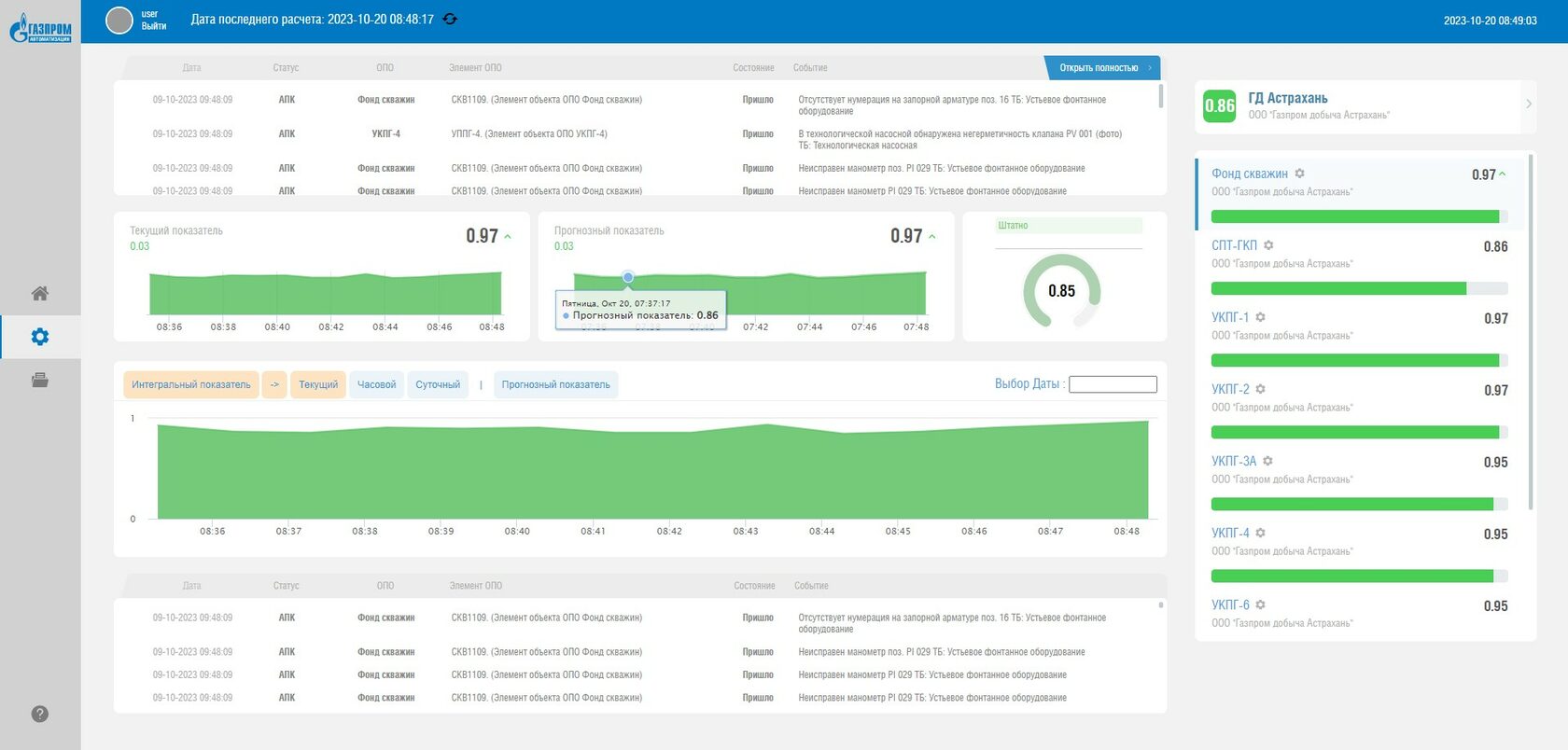Click the top events table scrollbar
The image size is (1568, 750).
tap(1160, 96)
